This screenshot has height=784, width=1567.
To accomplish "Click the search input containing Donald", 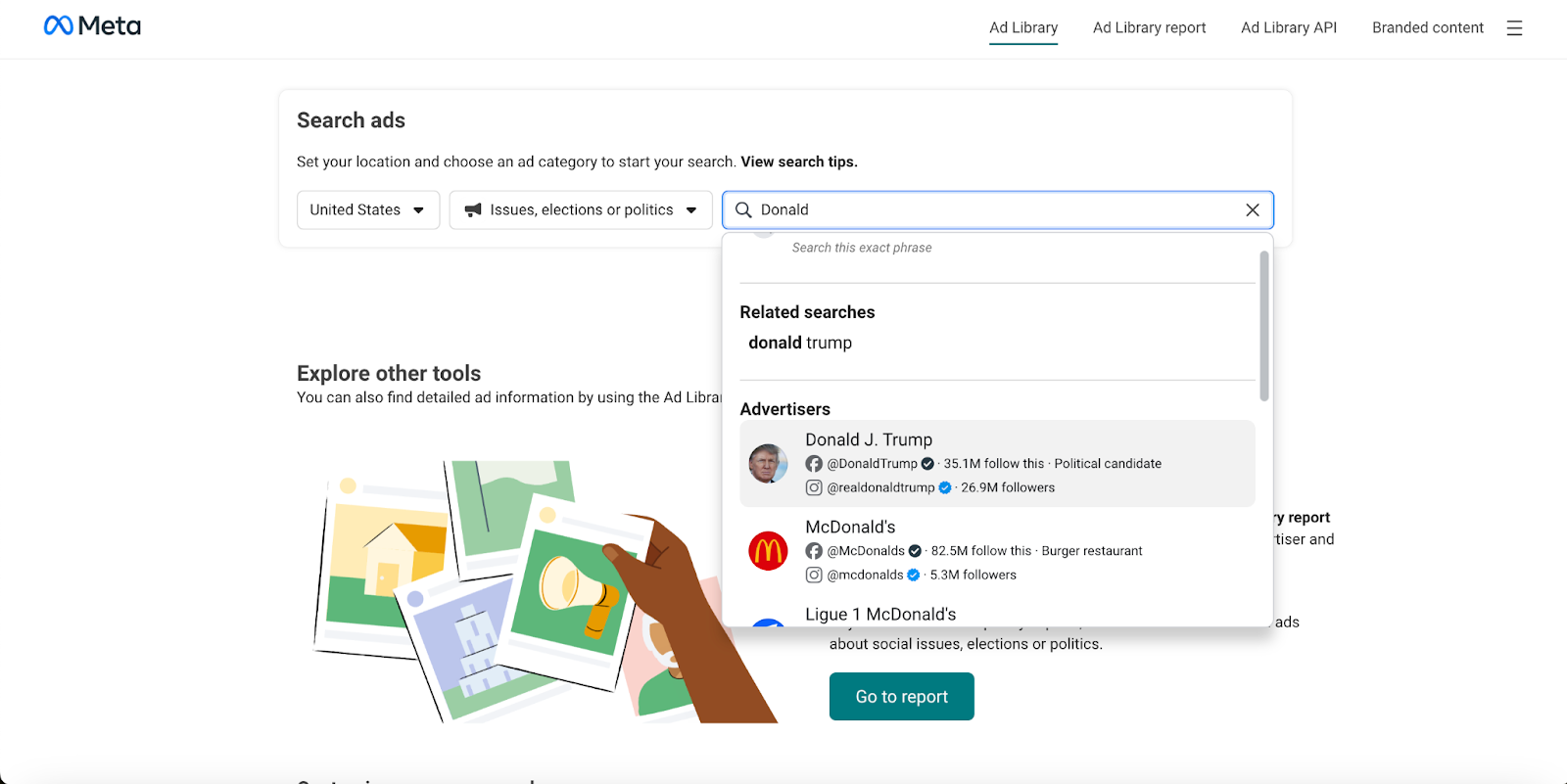I will click(x=998, y=209).
